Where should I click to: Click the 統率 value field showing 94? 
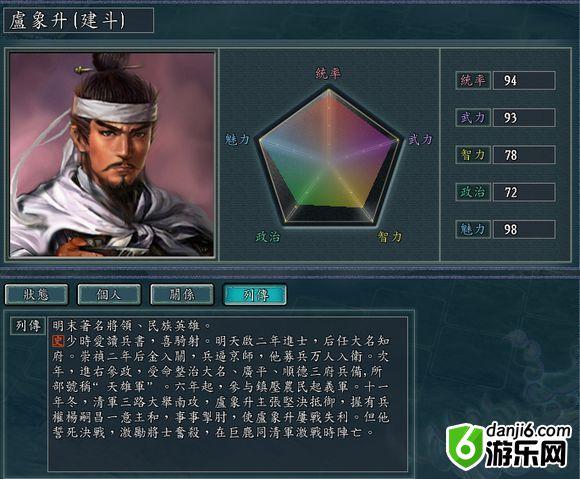(524, 80)
